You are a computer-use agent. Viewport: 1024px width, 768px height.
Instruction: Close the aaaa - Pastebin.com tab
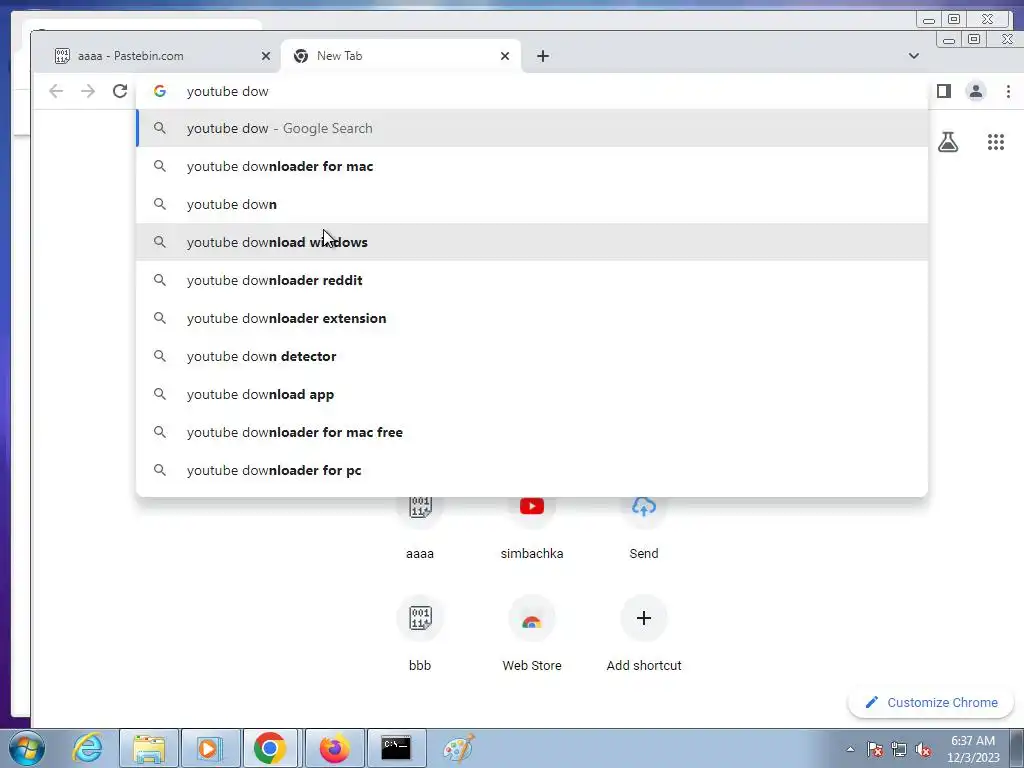coord(266,56)
